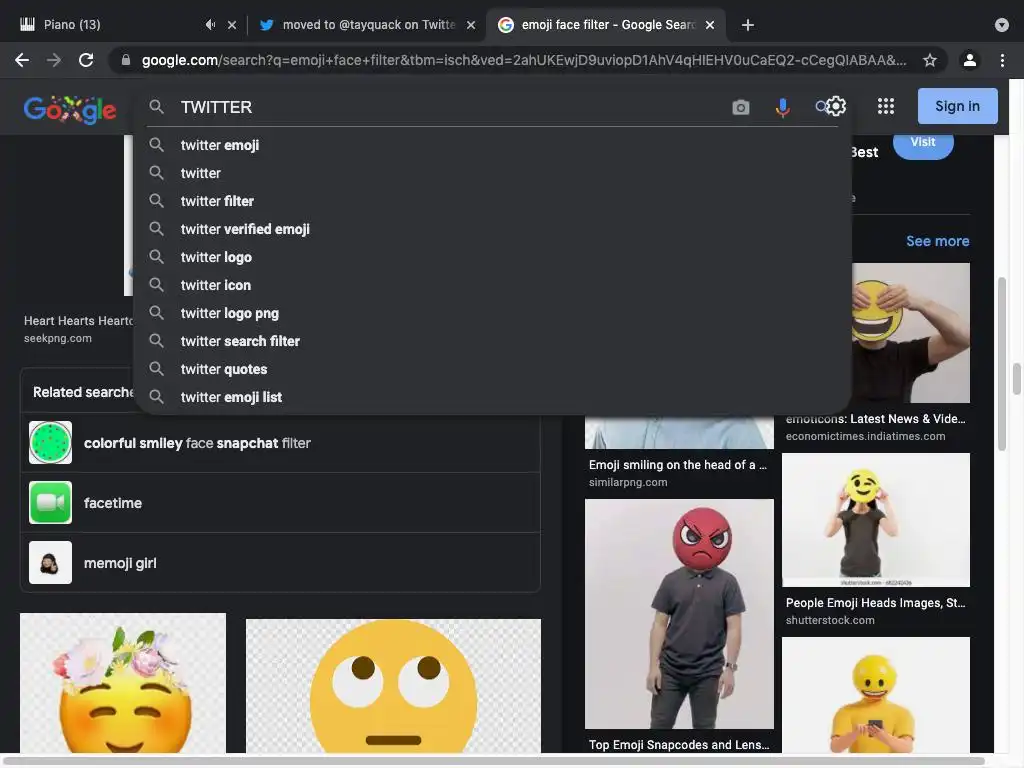The width and height of the screenshot is (1024, 768).
Task: Reload the current page
Action: 86,60
